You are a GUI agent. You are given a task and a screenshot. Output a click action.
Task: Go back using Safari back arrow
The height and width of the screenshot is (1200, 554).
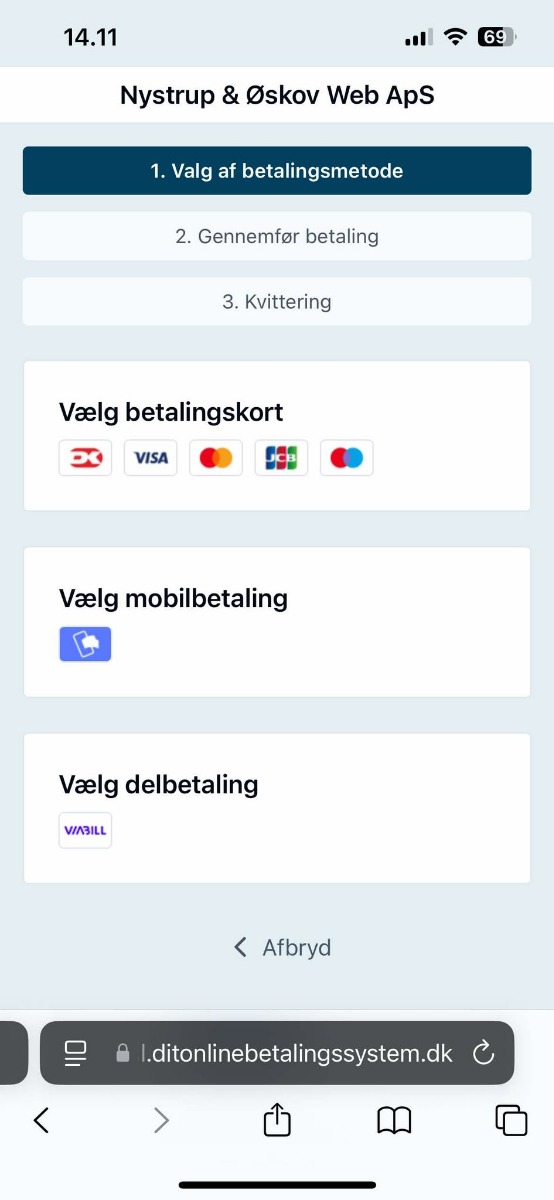coord(41,1120)
